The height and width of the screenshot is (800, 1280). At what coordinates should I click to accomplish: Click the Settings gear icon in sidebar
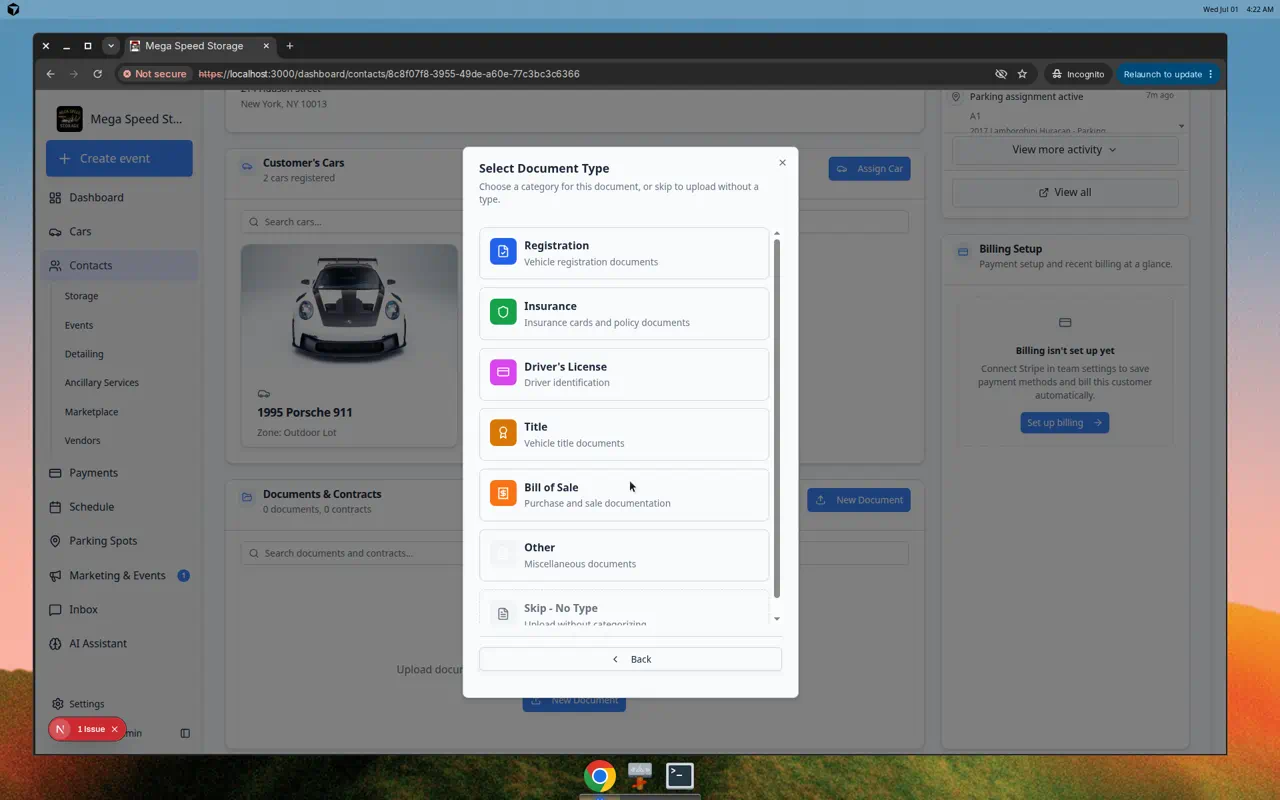pos(58,704)
